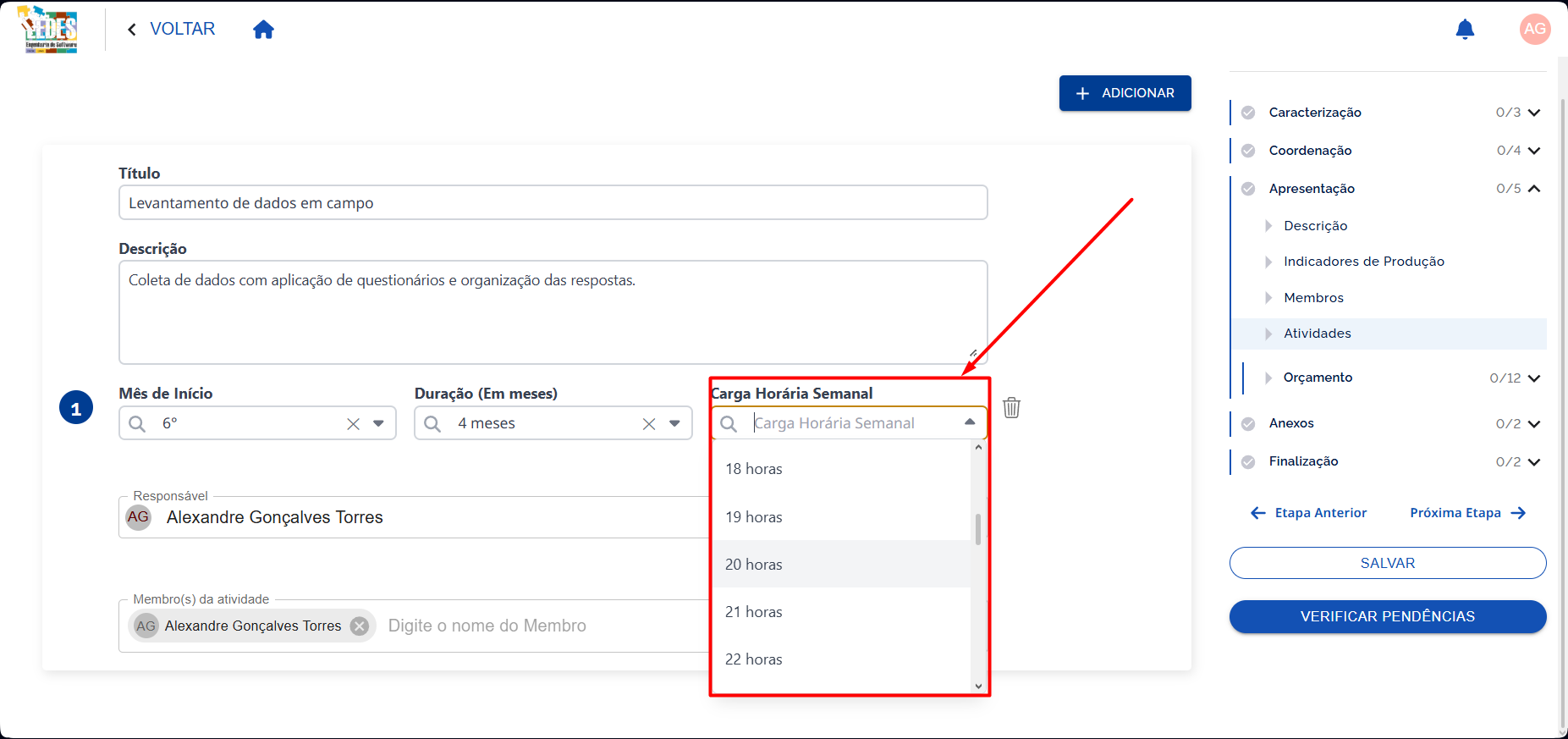Collapse Apresentação section chevron

[1534, 189]
